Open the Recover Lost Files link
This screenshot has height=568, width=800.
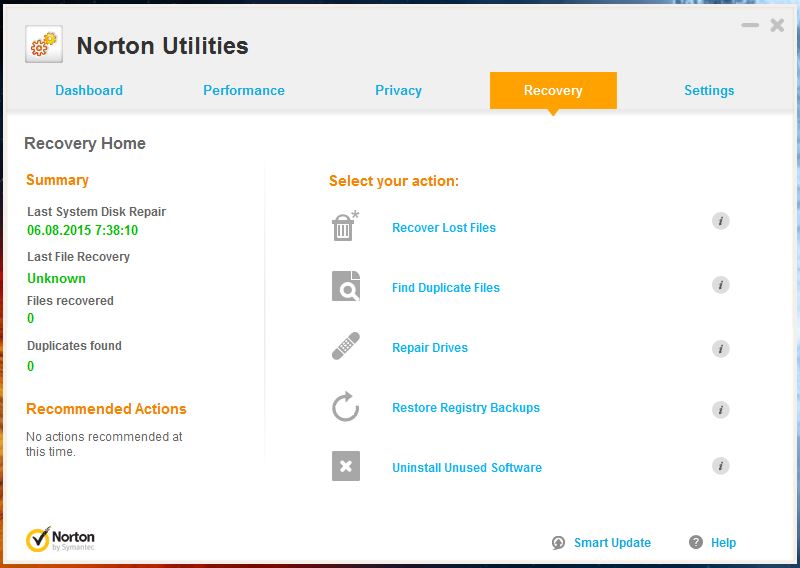click(x=444, y=228)
